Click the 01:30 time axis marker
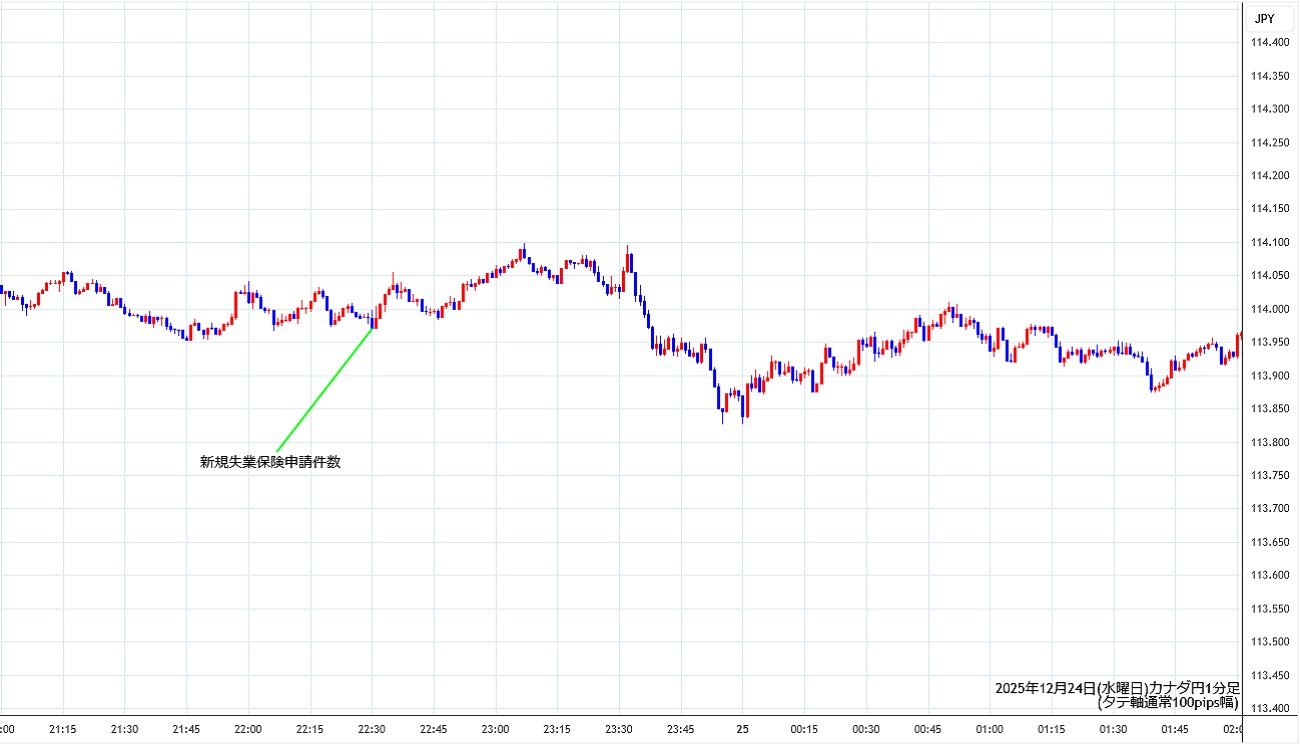 coord(1113,729)
